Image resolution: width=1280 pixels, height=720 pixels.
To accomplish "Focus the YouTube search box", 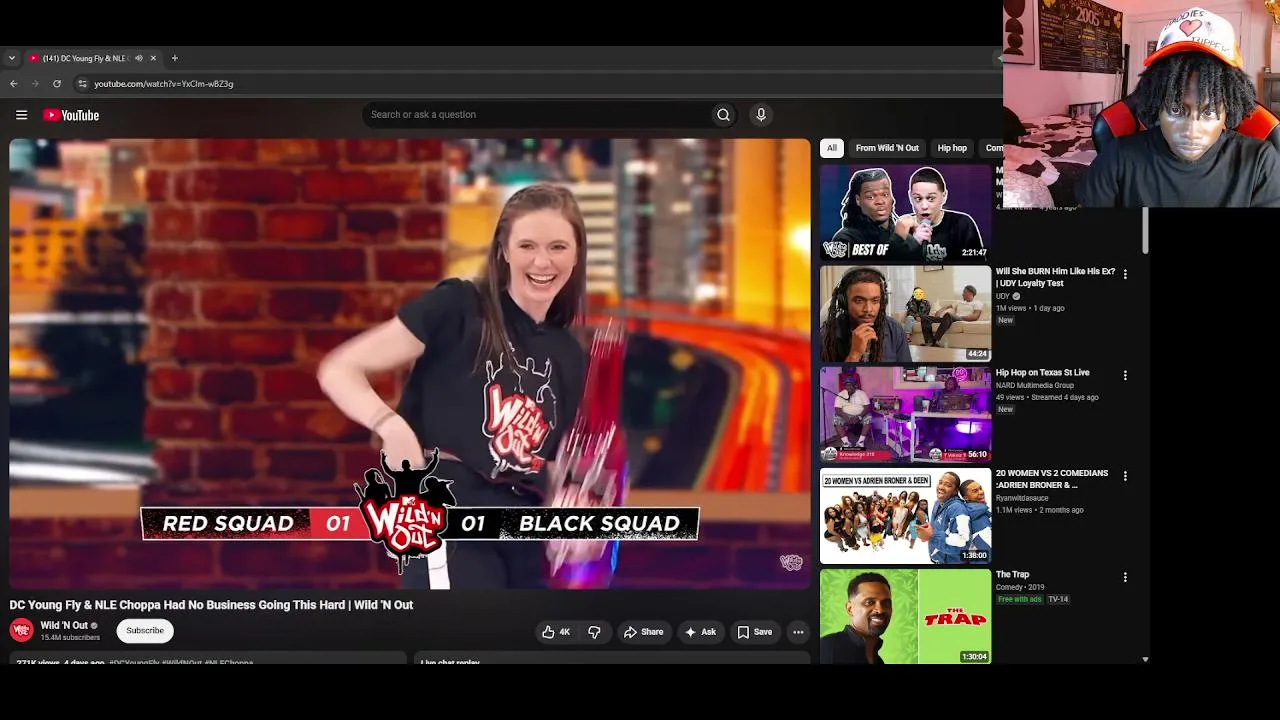I will 537,115.
